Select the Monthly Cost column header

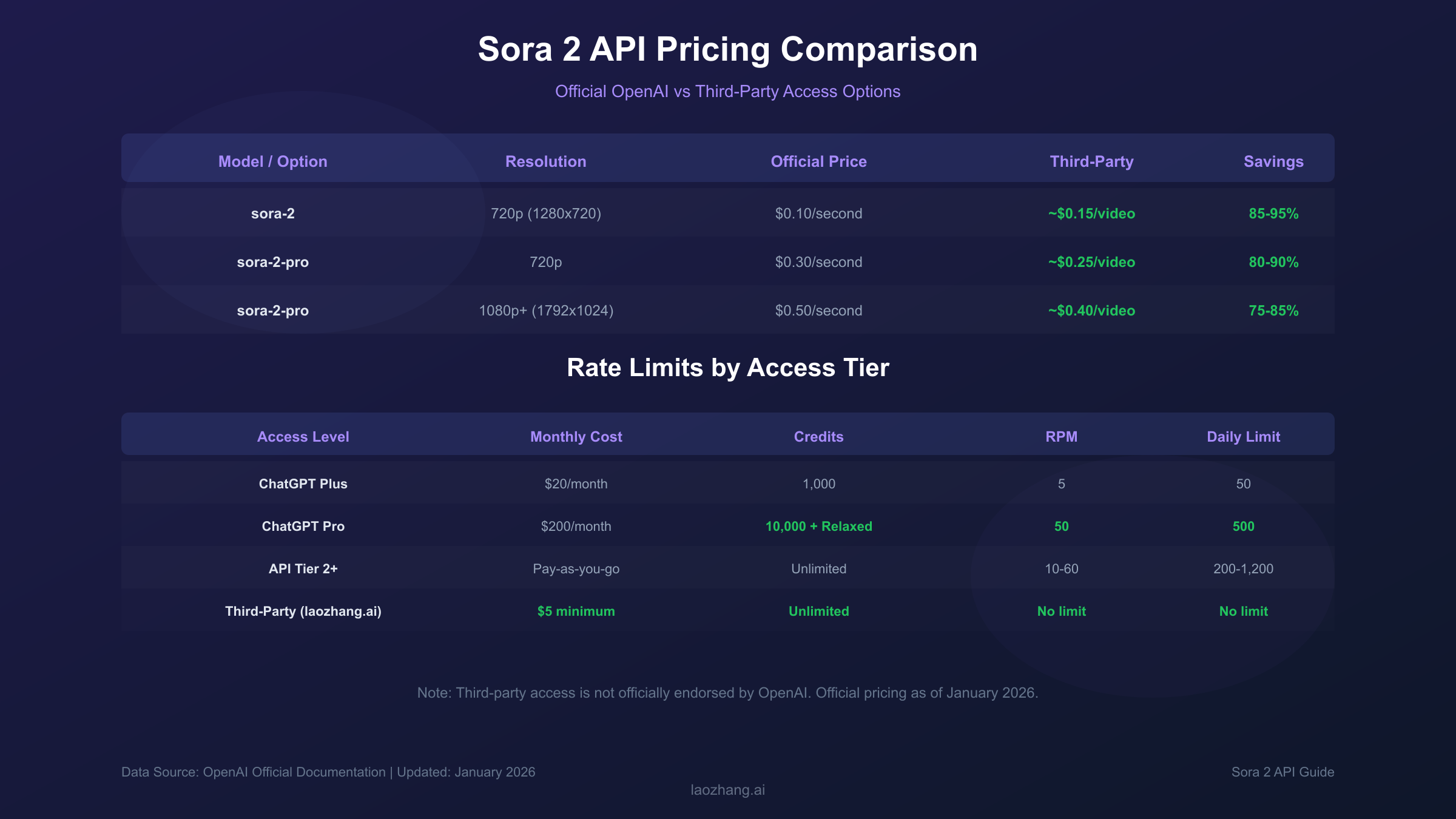575,436
